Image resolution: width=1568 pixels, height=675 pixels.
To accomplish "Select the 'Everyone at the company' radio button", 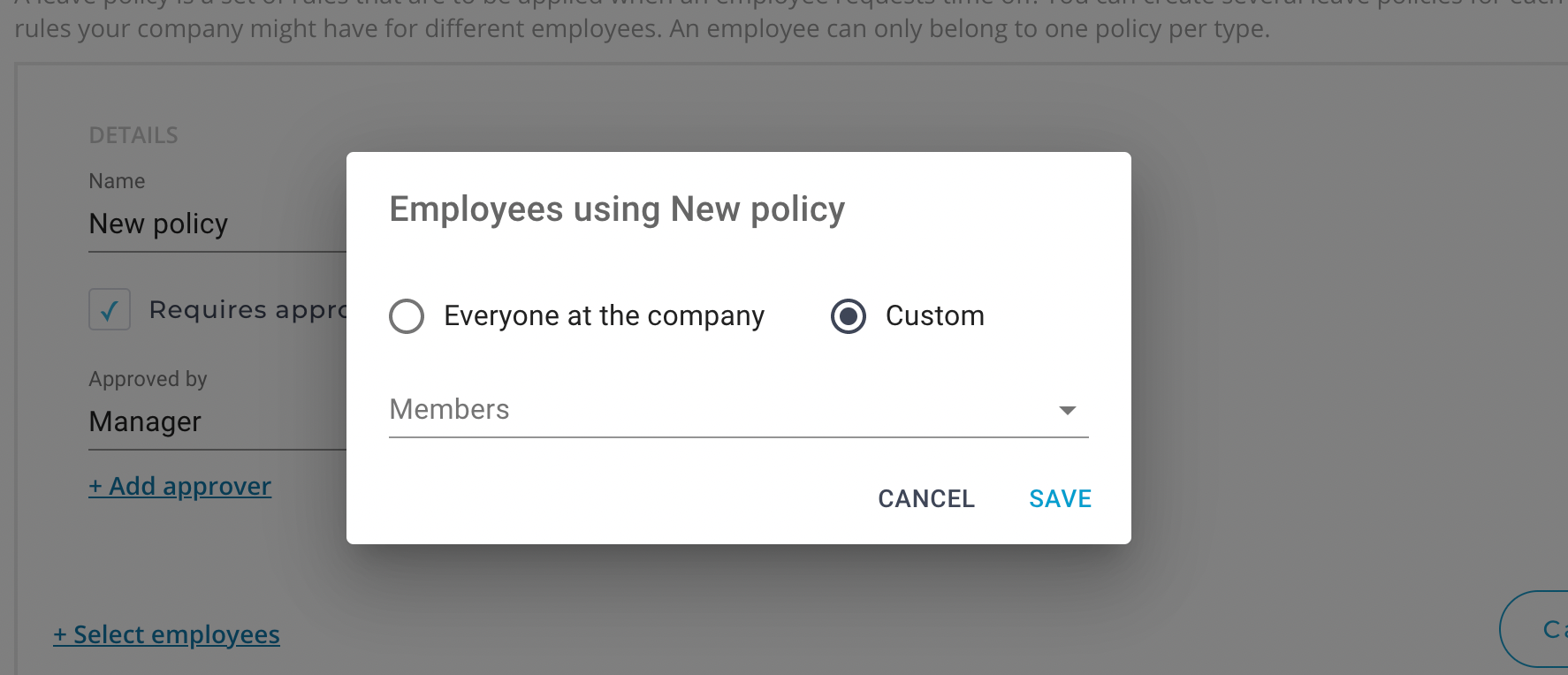I will click(x=407, y=316).
